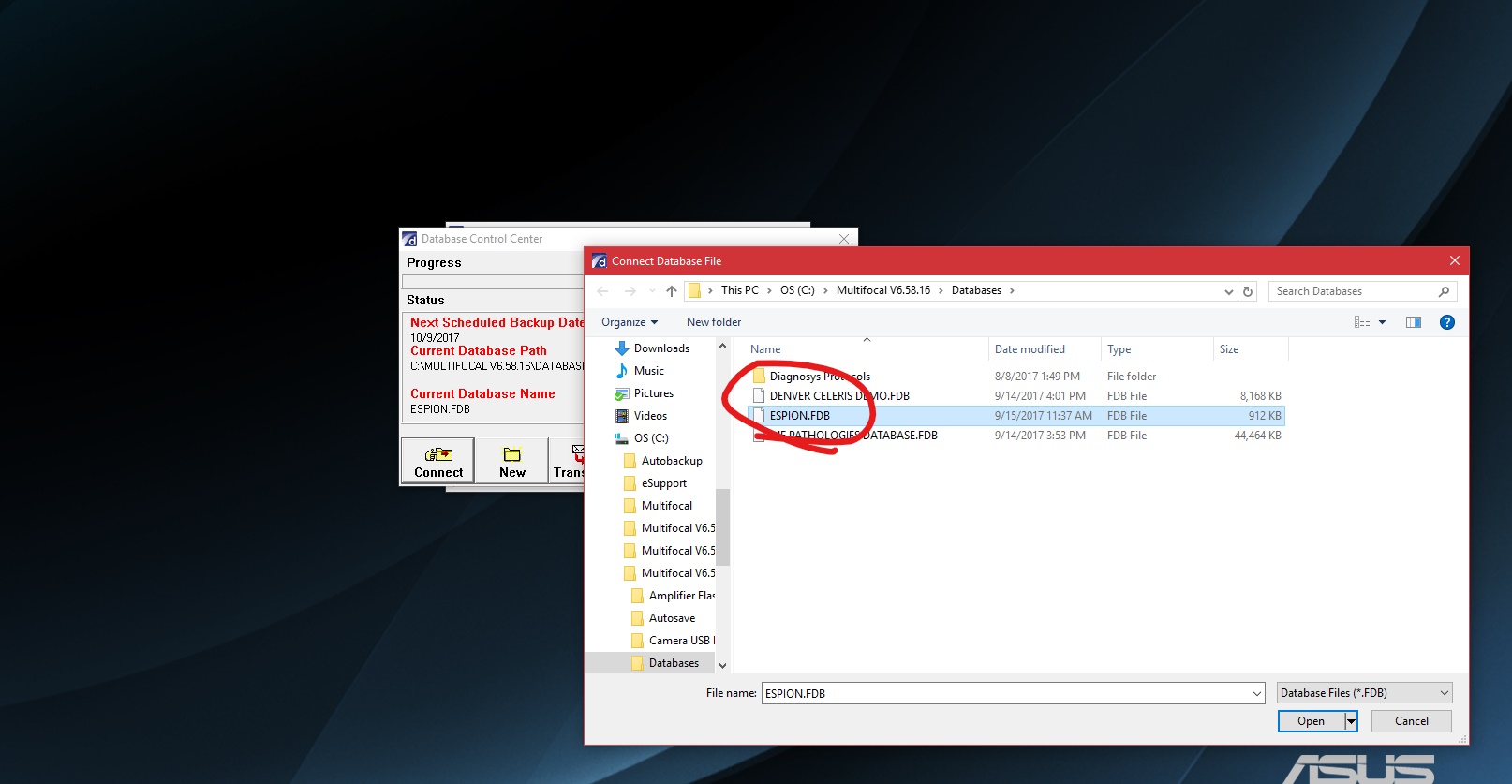Open the address bar history dropdown
The width and height of the screenshot is (1512, 784).
1229,291
